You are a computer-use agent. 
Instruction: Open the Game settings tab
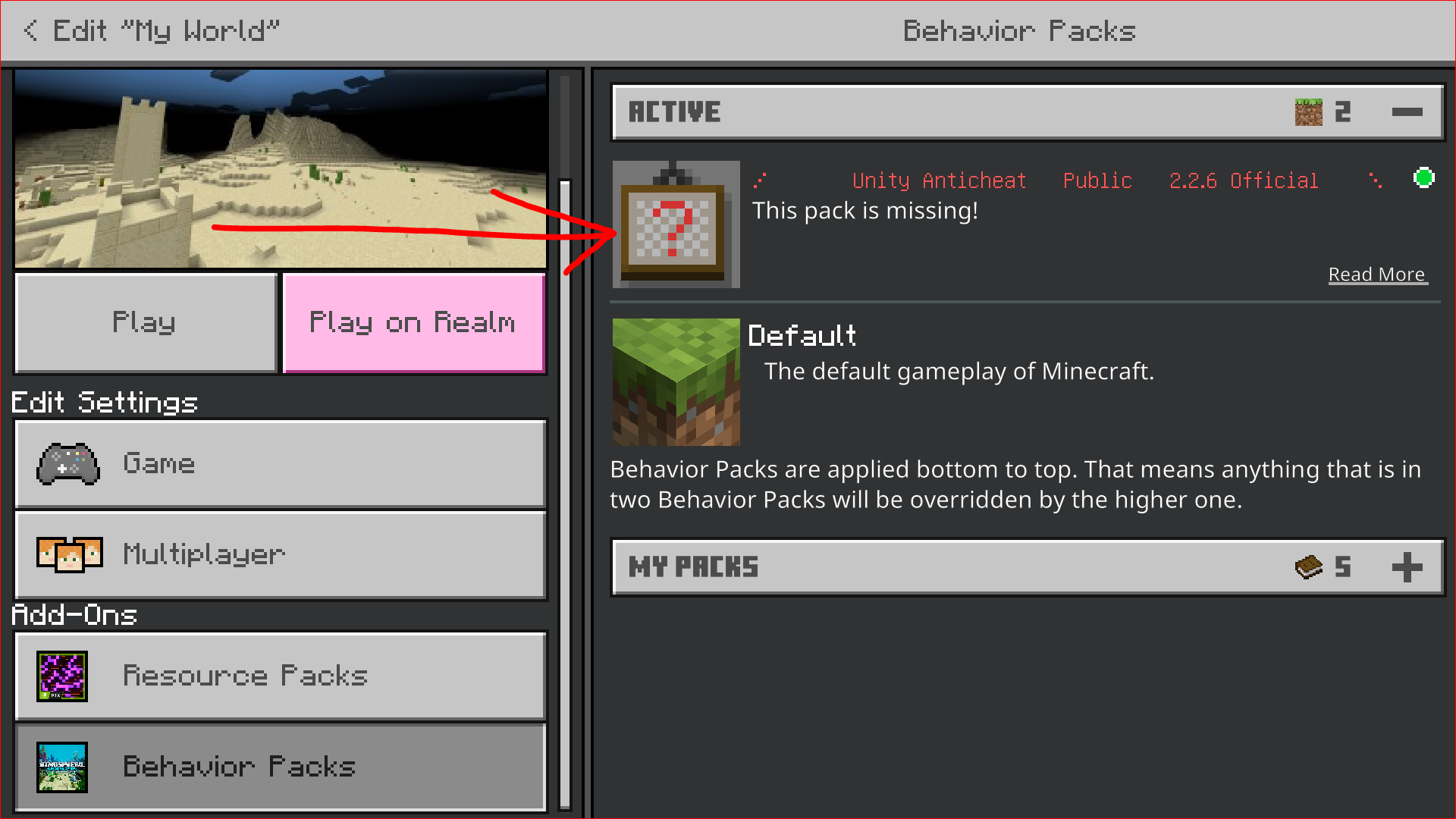click(x=281, y=463)
